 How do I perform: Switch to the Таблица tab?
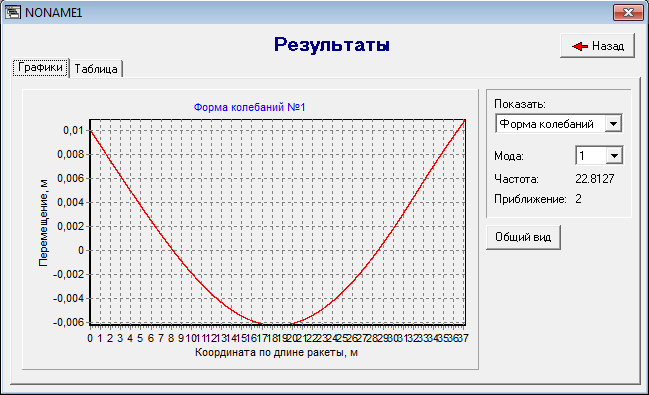coord(96,69)
